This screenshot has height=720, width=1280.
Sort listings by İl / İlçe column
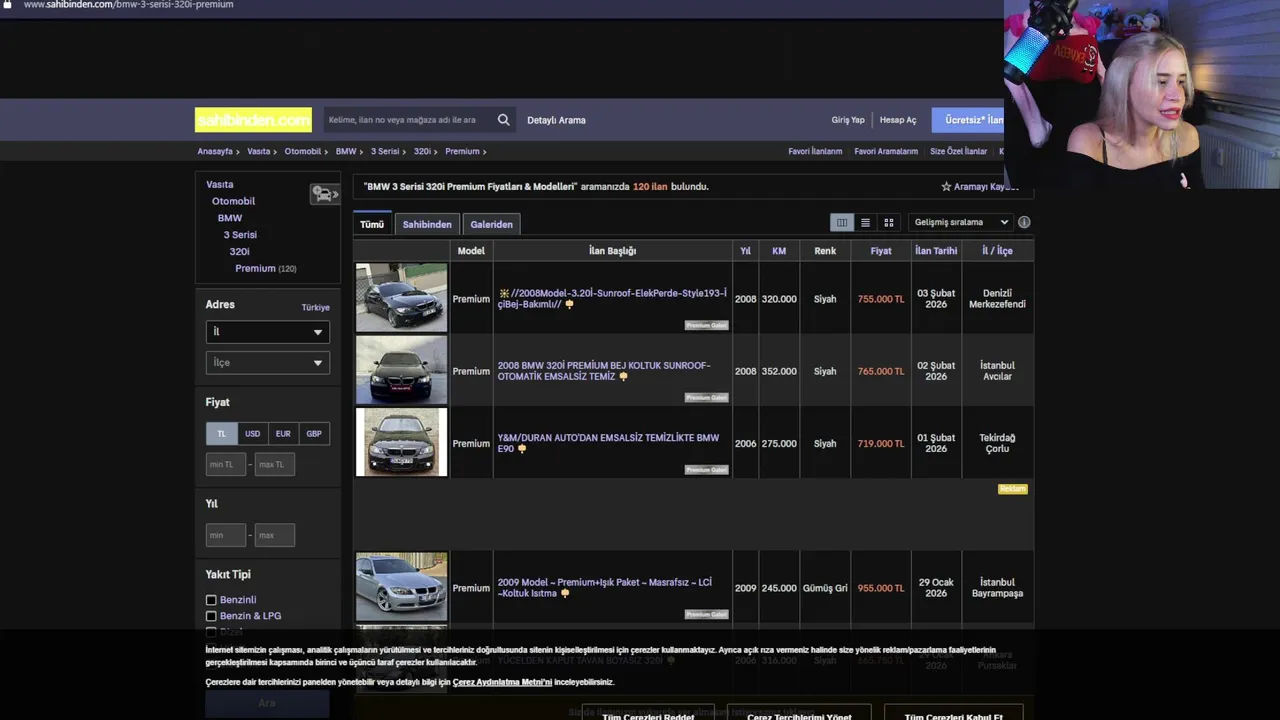(997, 251)
